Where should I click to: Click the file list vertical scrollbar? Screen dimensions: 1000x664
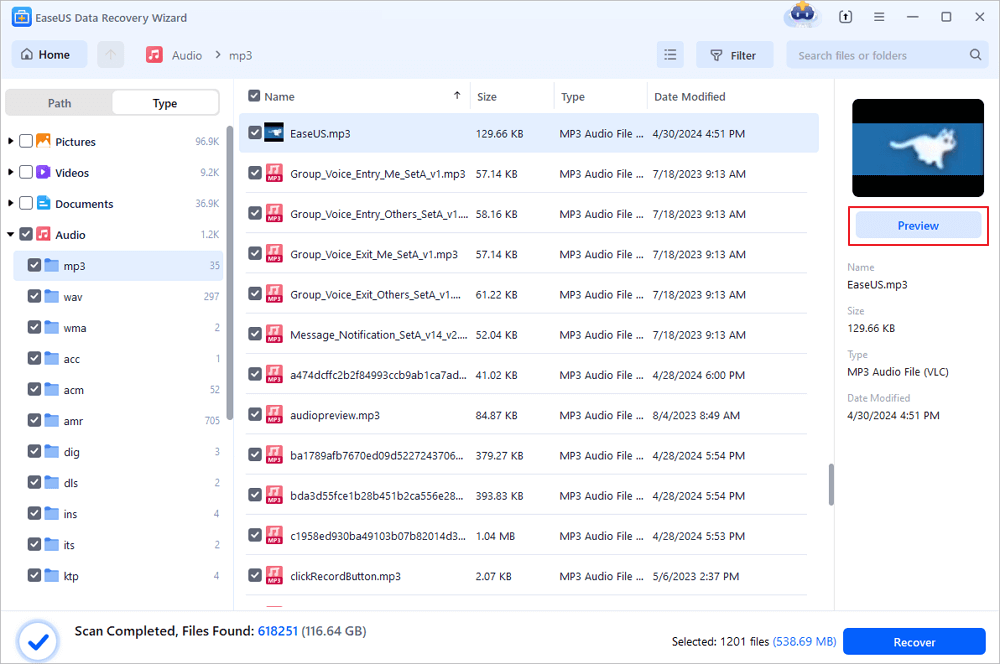click(x=830, y=485)
